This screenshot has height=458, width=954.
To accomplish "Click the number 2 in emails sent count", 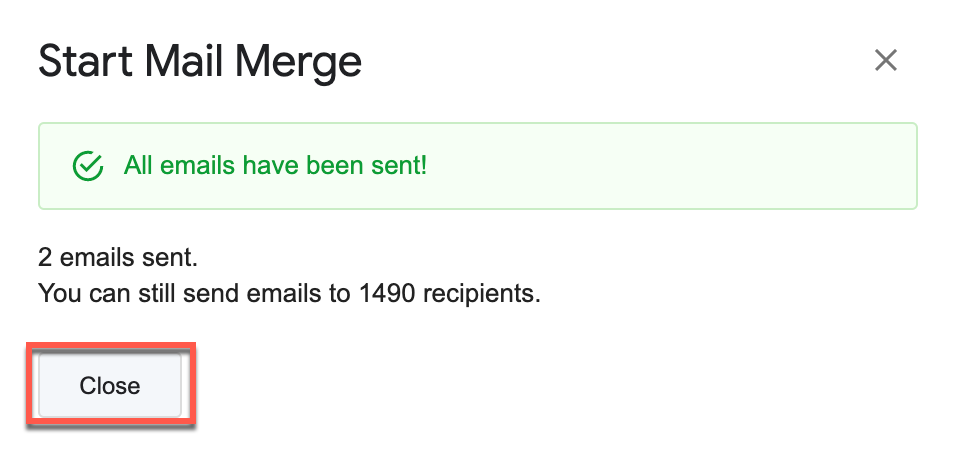I will tap(45, 257).
